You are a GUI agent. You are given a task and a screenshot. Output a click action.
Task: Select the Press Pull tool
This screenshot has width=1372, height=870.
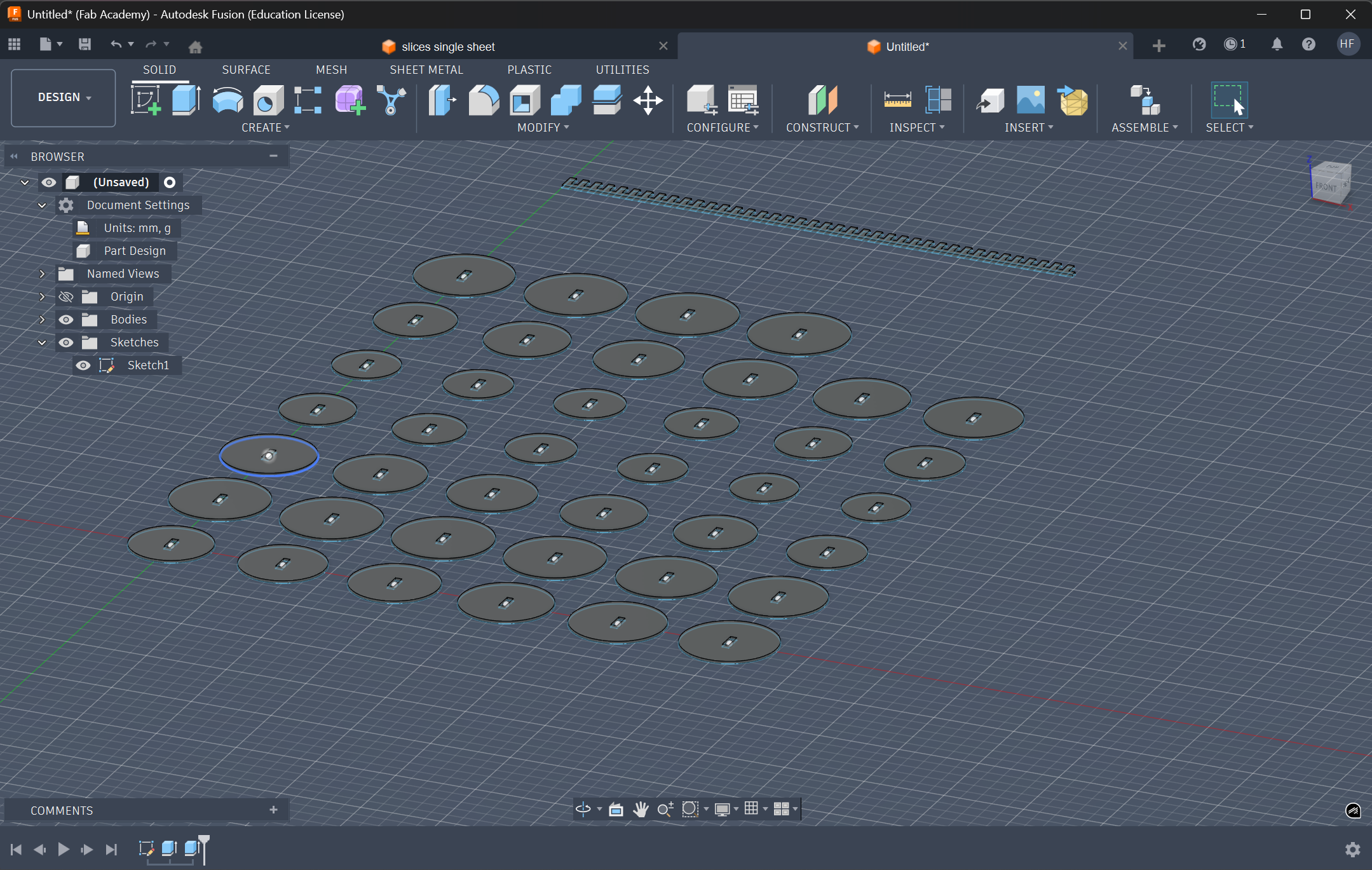(441, 100)
